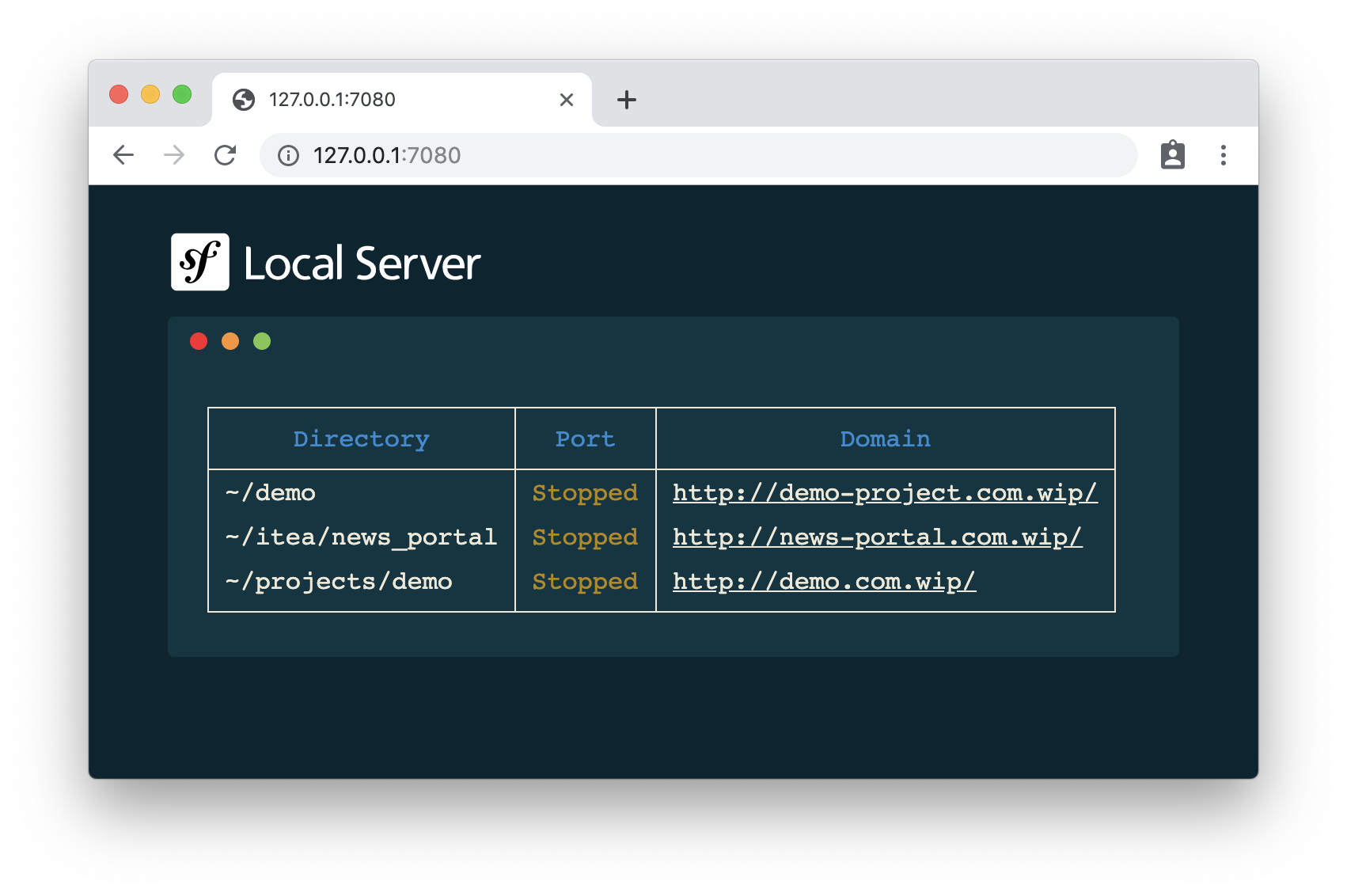
Task: Open a new tab with the plus icon
Action: click(x=627, y=100)
